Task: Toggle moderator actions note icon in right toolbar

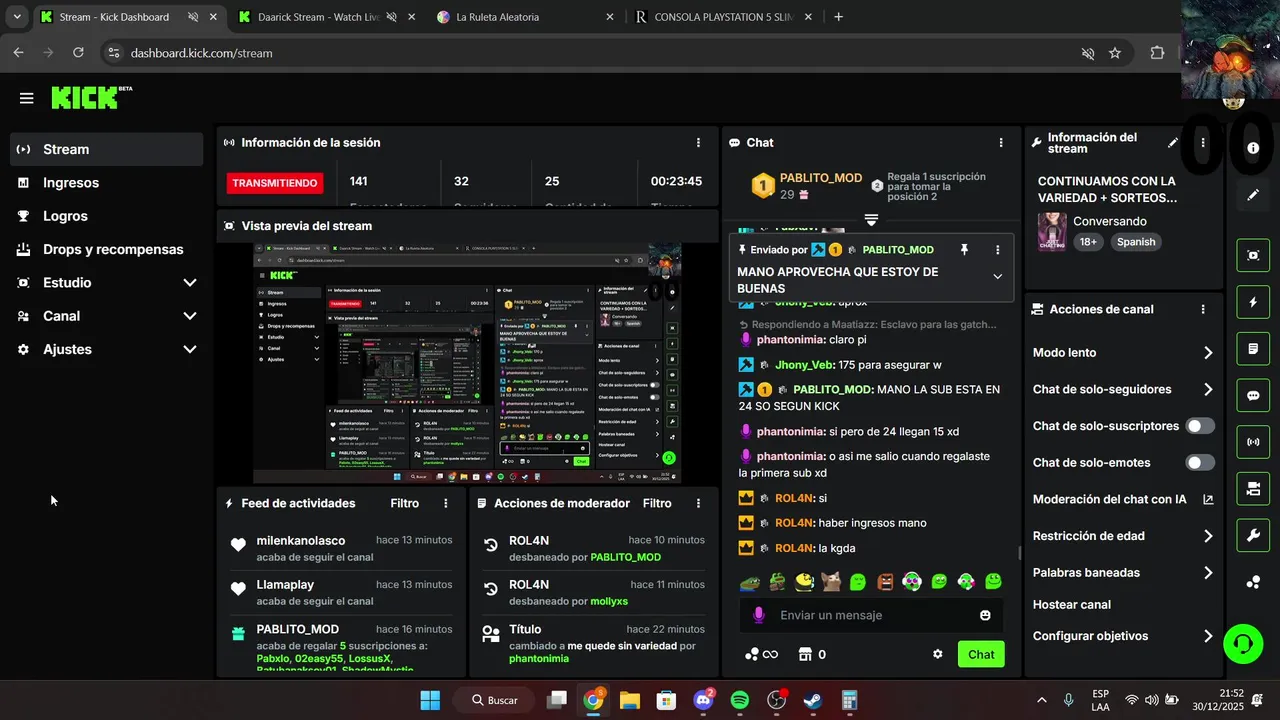Action: (x=1253, y=349)
